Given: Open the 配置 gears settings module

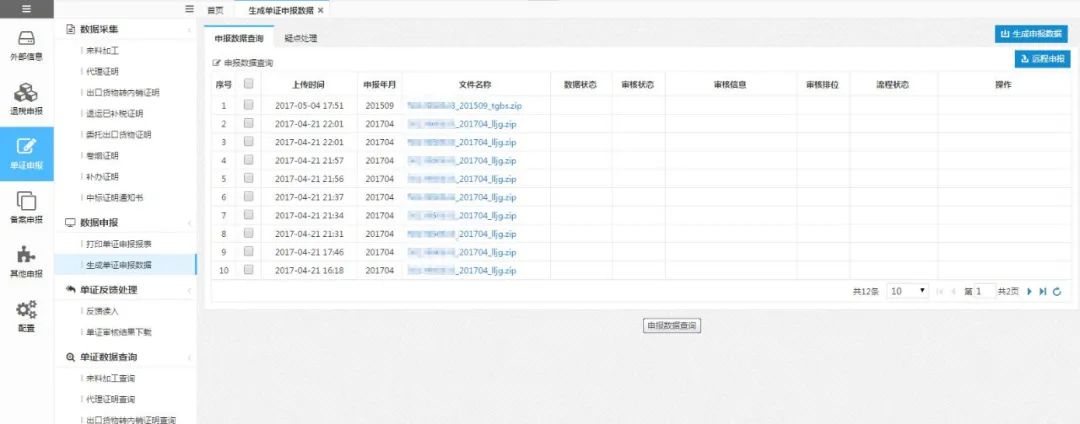Looking at the screenshot, I should (26, 317).
